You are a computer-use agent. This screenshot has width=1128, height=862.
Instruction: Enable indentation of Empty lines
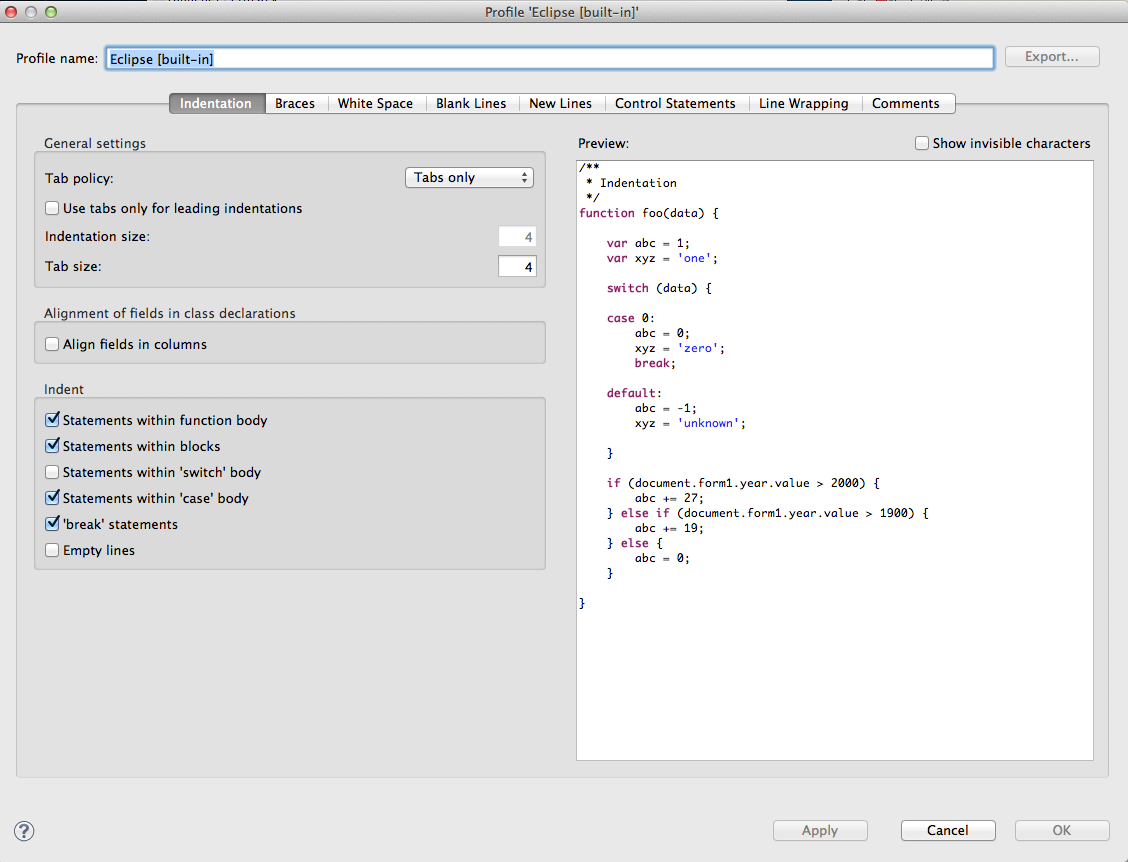click(53, 551)
